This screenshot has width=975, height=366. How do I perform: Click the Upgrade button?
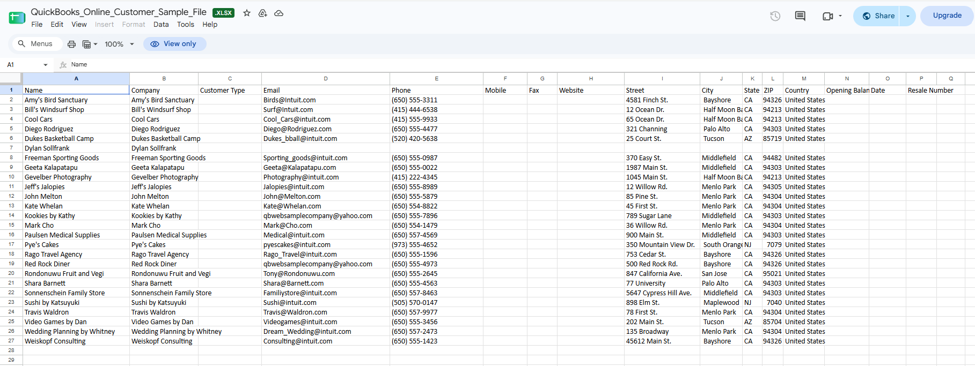coord(946,16)
